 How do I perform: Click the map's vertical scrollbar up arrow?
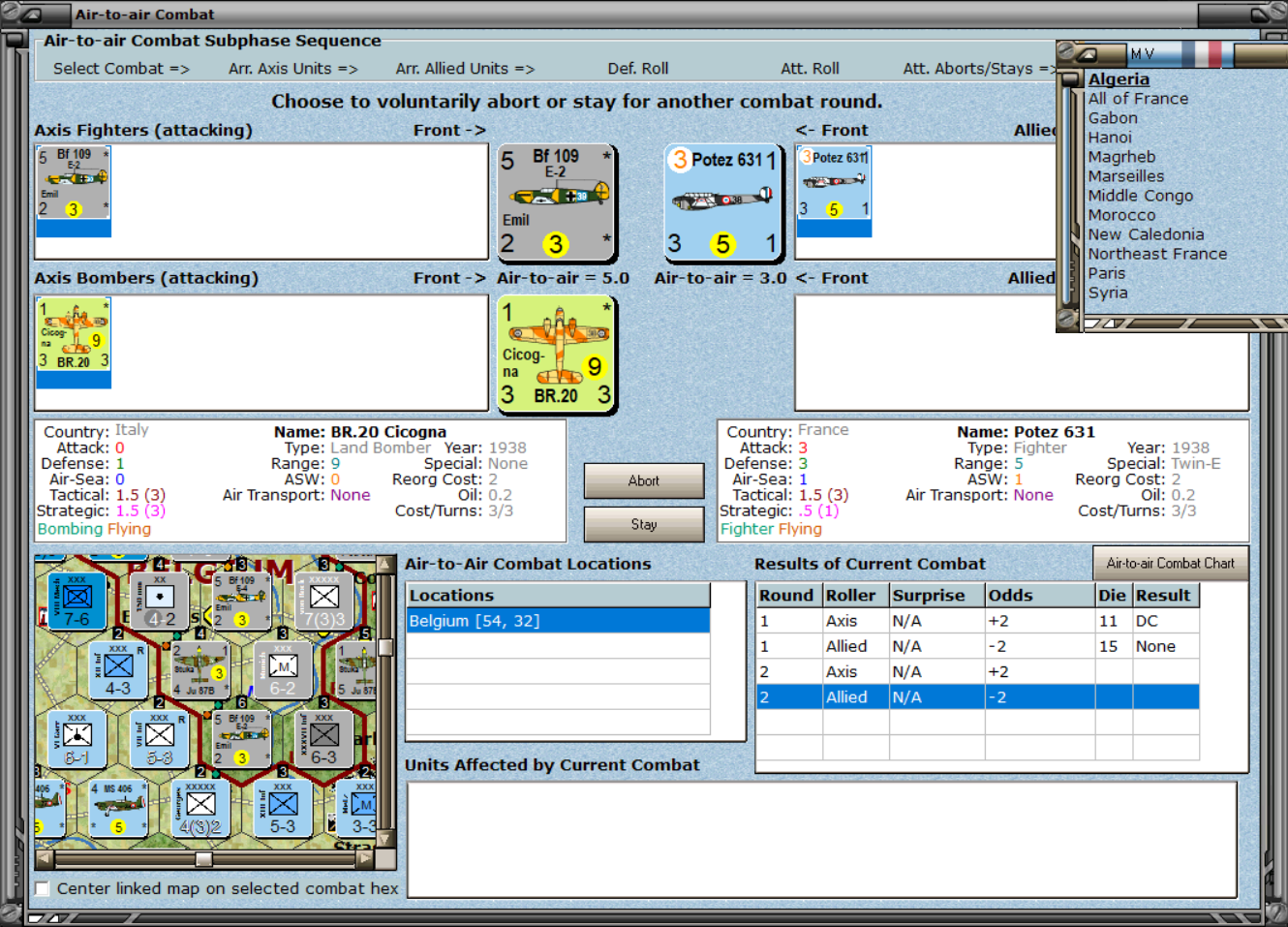(385, 564)
